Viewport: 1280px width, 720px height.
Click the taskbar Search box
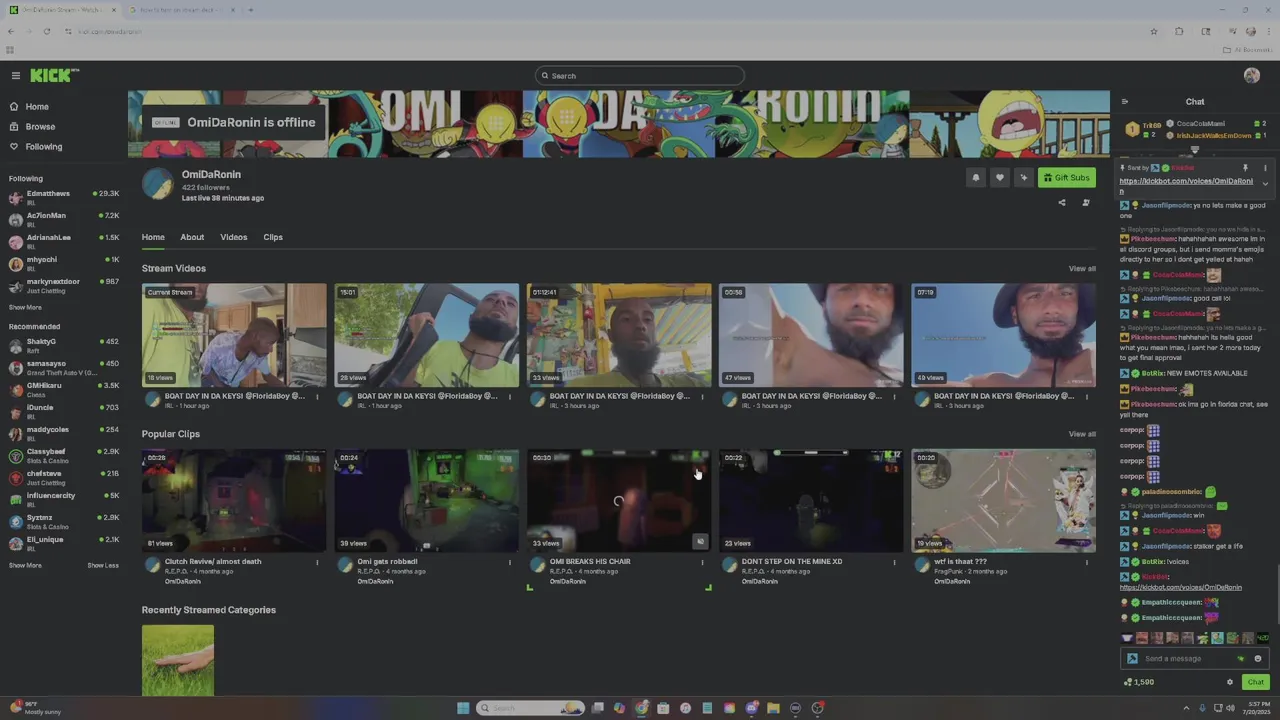tap(530, 708)
